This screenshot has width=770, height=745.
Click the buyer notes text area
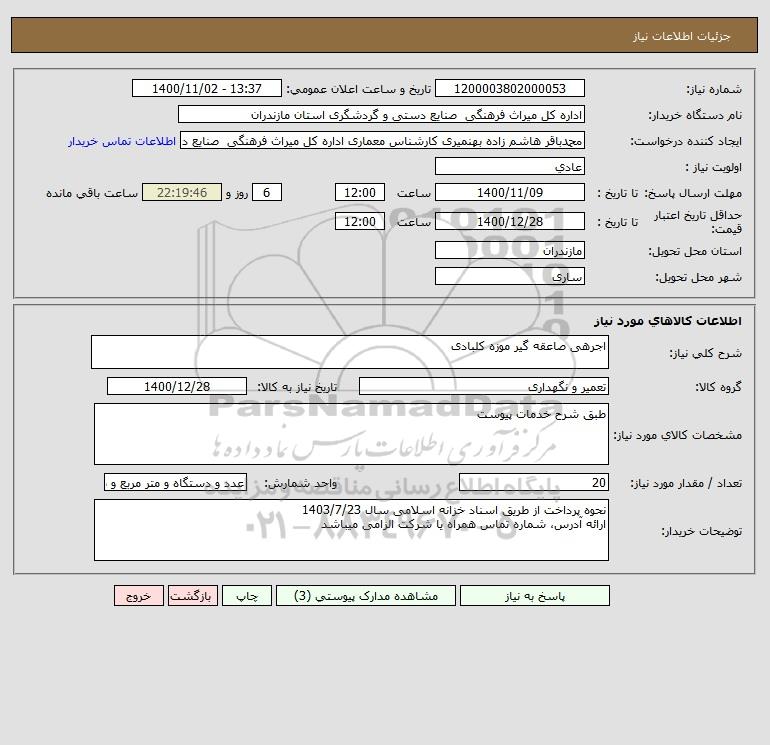coord(351,530)
